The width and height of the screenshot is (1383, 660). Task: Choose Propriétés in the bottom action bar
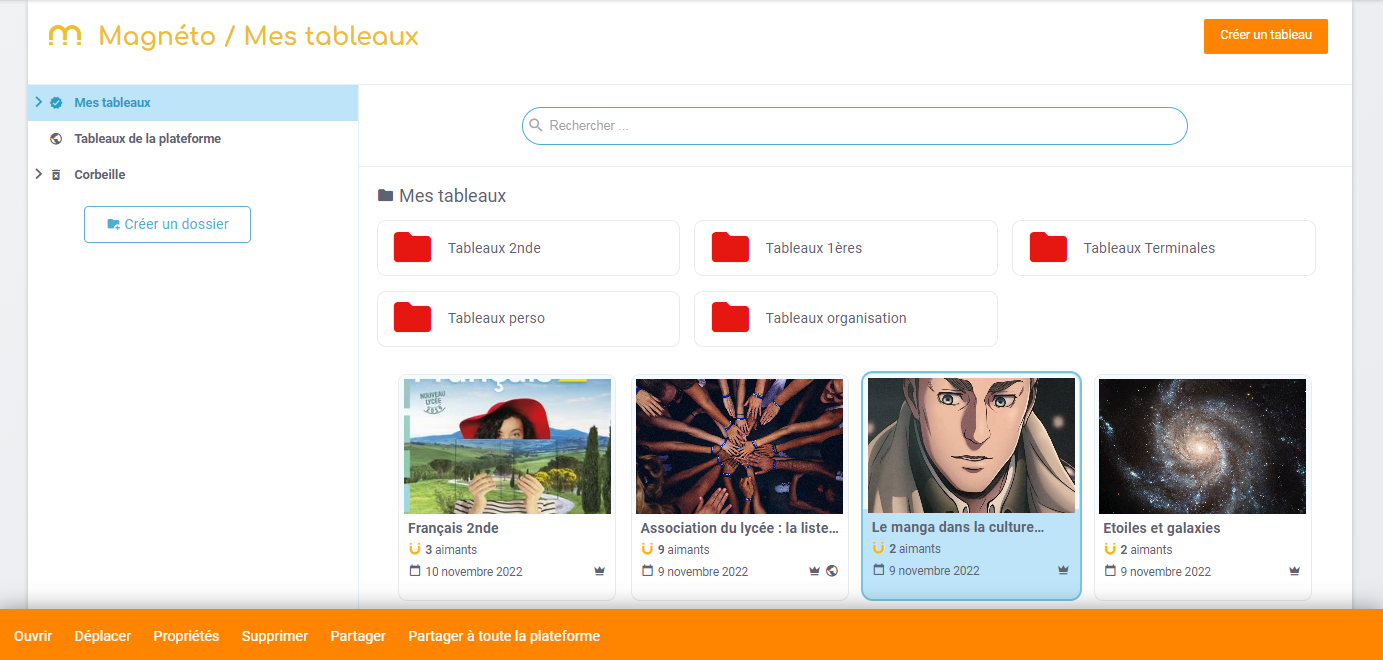[x=186, y=636]
